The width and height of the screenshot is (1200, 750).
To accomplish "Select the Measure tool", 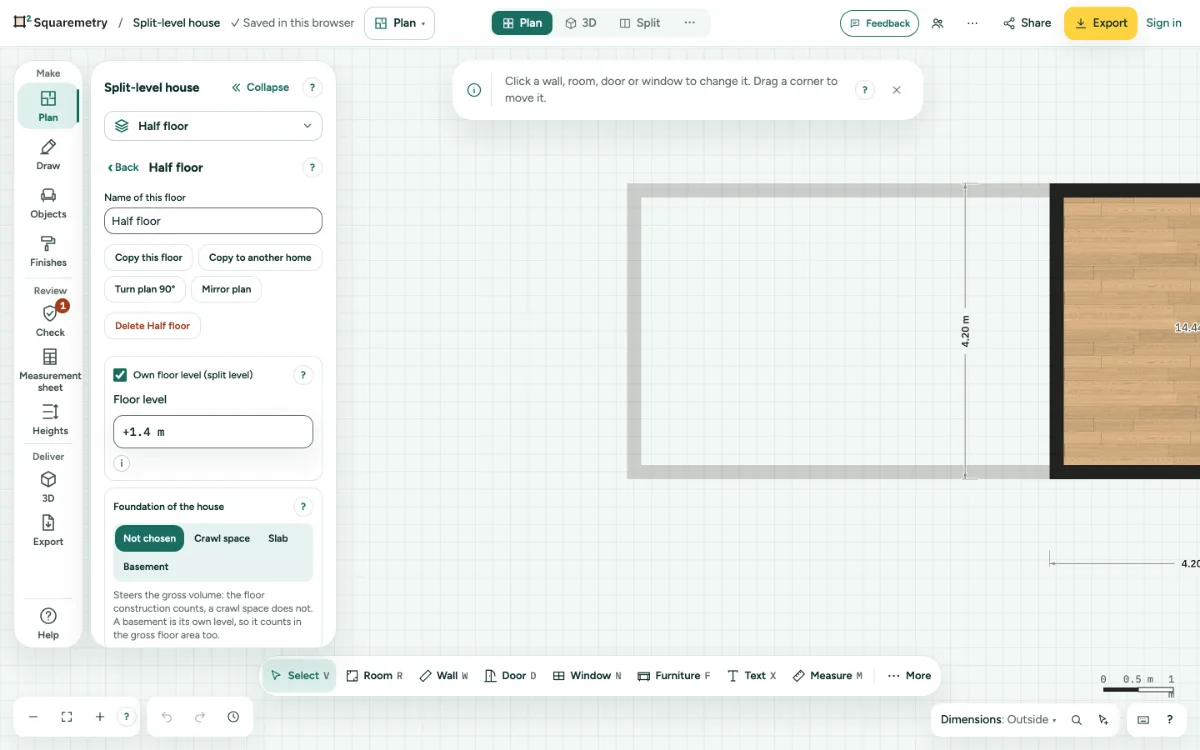I will (827, 676).
